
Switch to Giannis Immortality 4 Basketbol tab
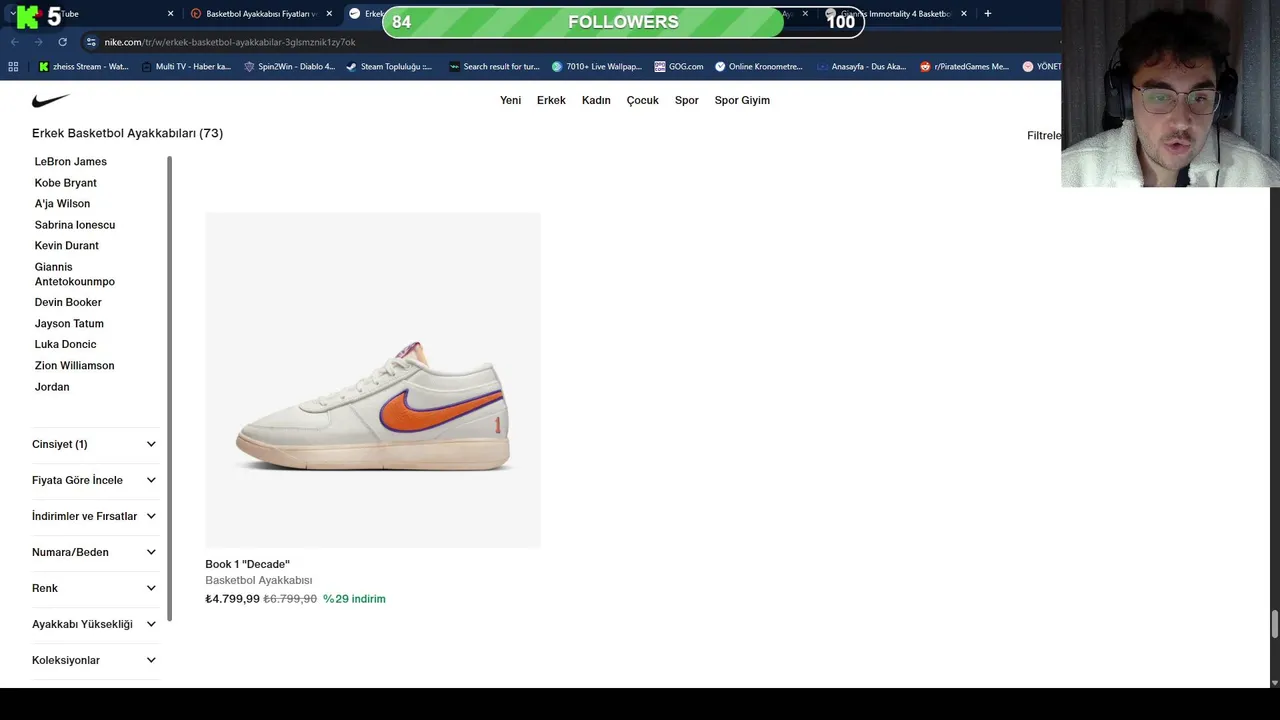point(896,14)
